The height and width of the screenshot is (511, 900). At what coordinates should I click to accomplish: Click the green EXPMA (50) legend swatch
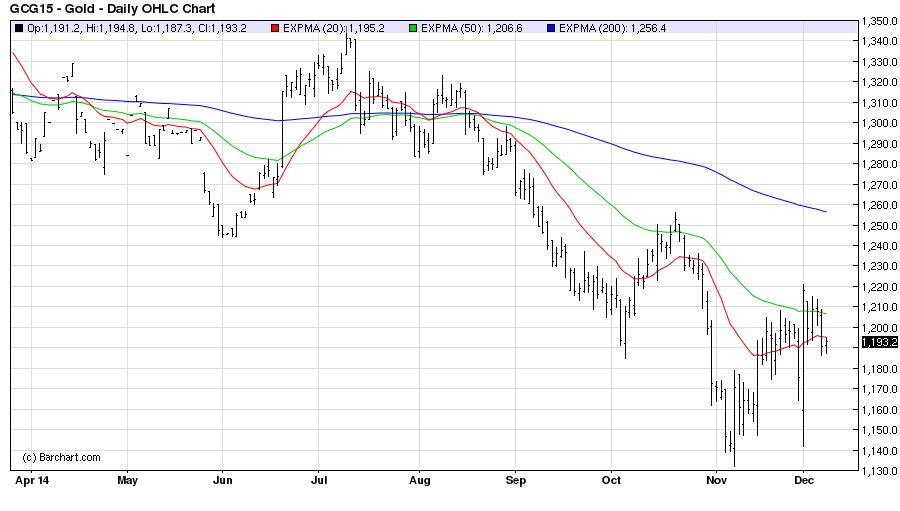click(x=412, y=28)
